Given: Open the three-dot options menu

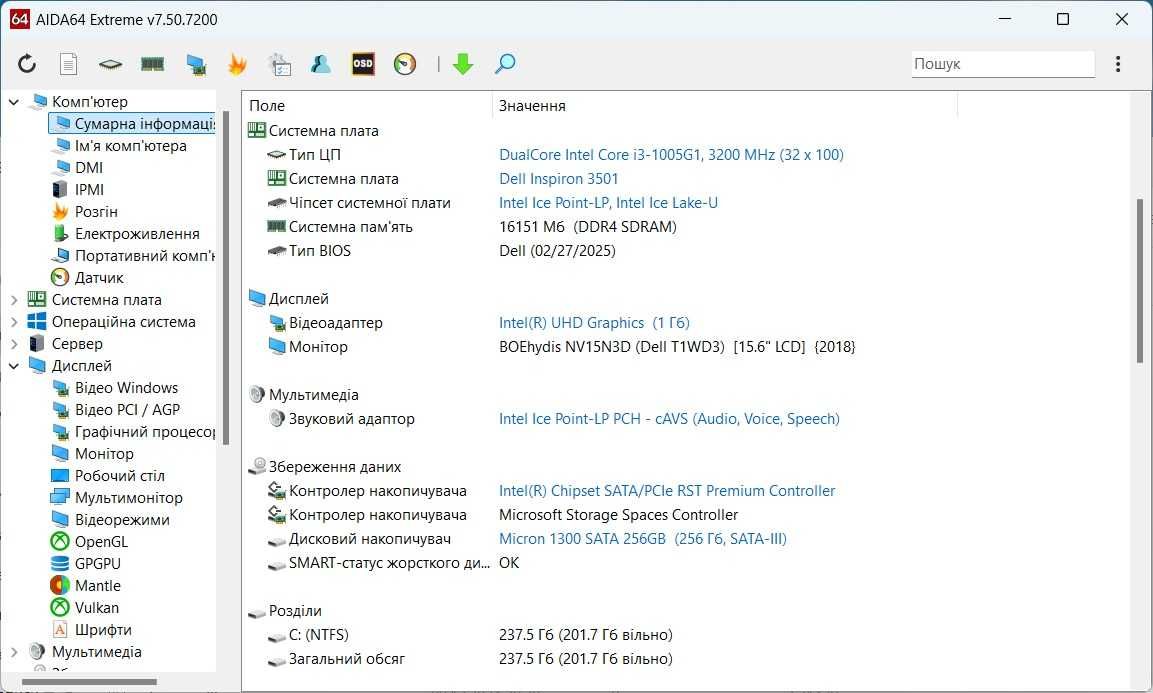Looking at the screenshot, I should click(x=1118, y=64).
